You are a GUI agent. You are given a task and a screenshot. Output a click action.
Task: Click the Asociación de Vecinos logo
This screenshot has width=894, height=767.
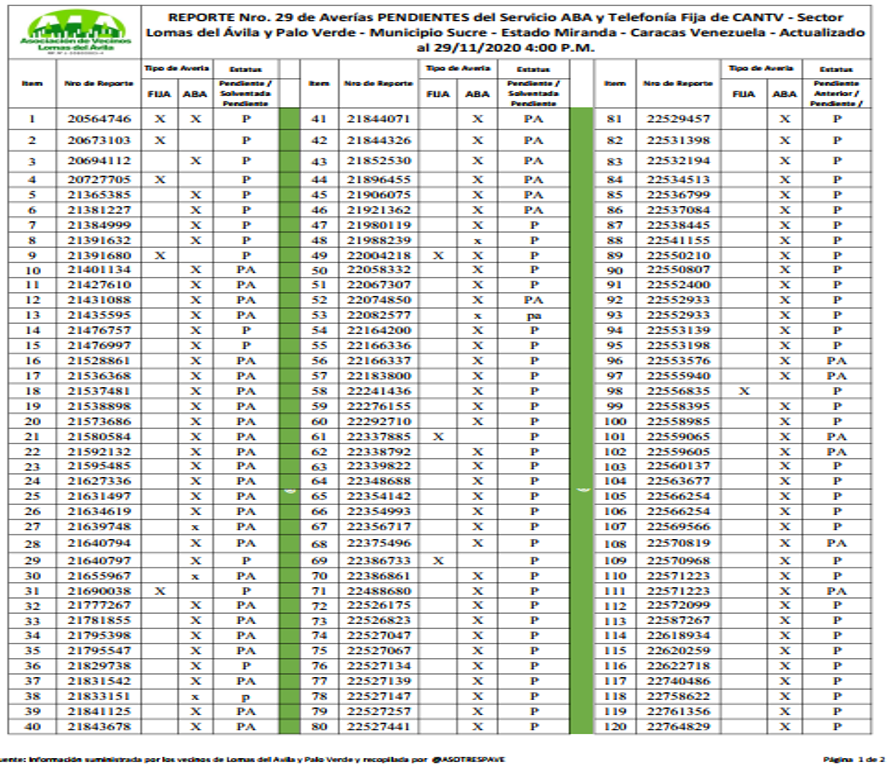[75, 32]
